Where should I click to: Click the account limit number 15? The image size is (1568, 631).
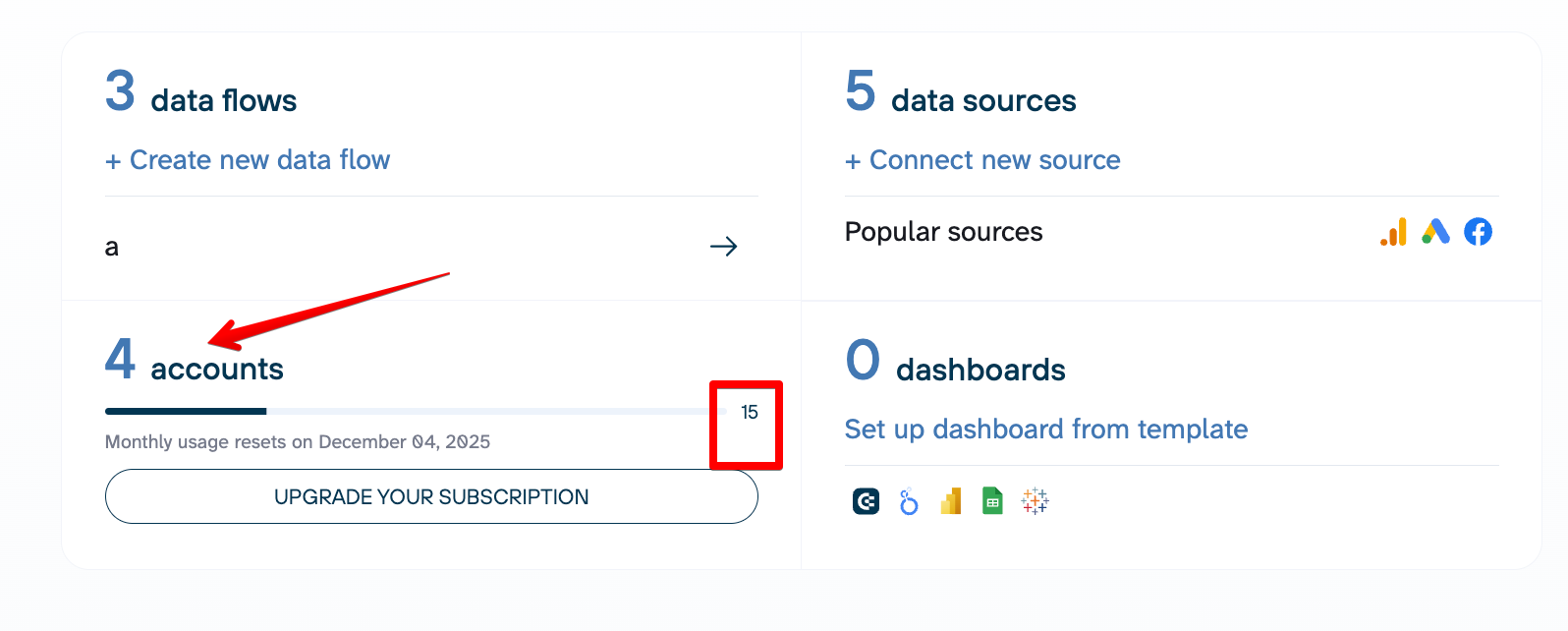click(x=750, y=413)
